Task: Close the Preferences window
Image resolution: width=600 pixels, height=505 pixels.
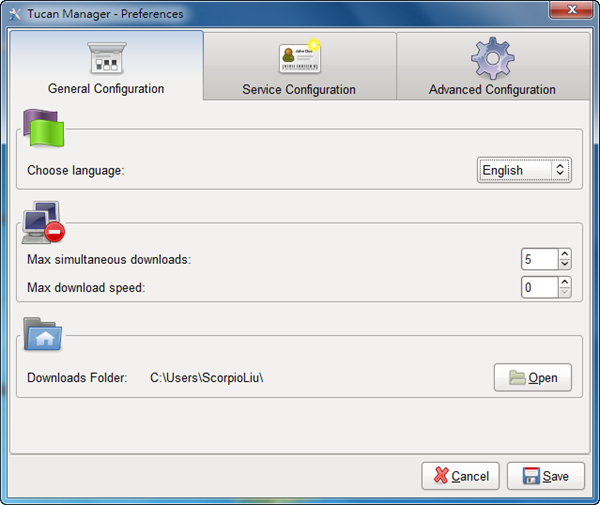Action: point(571,9)
